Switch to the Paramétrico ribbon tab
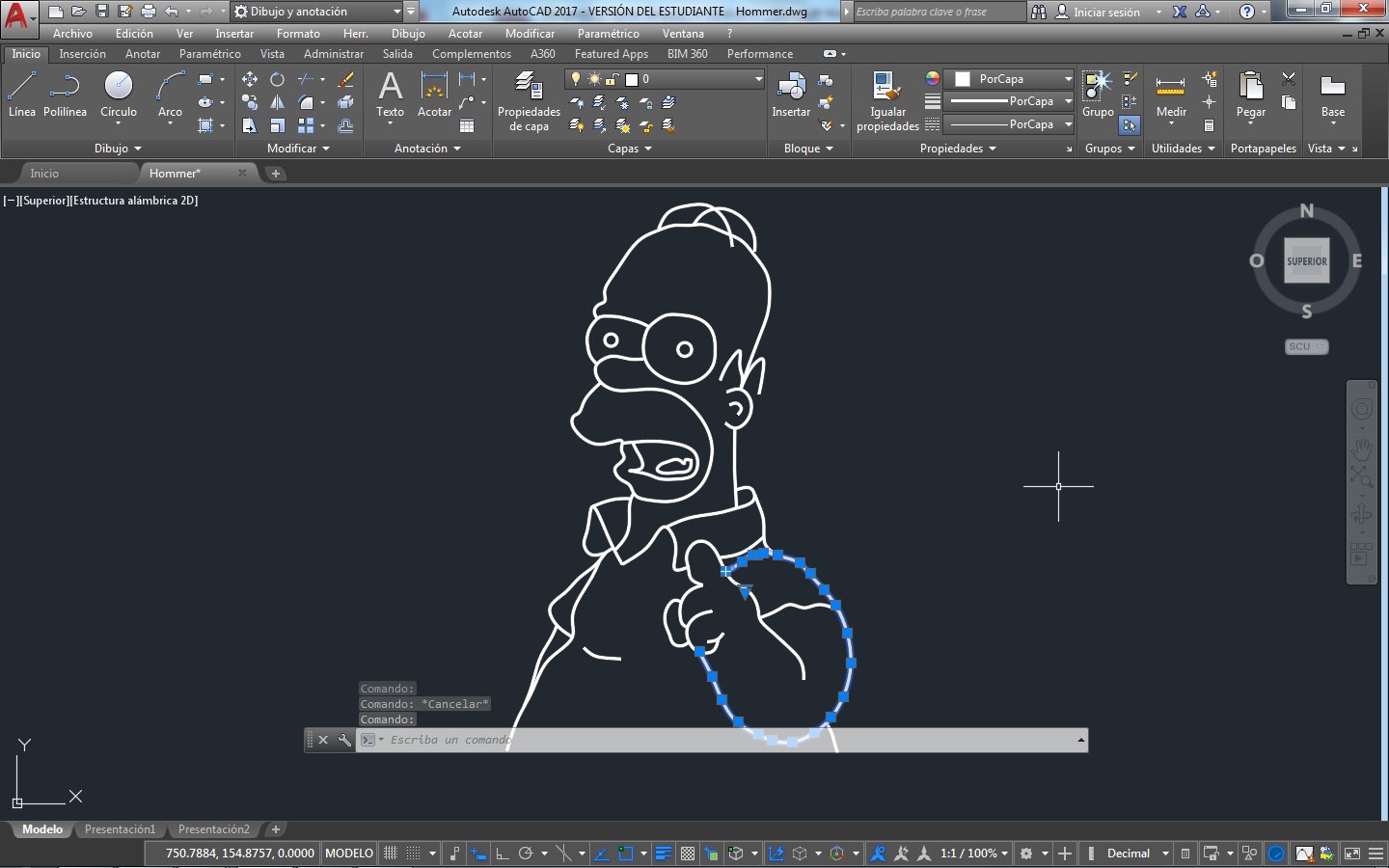This screenshot has width=1389, height=868. point(210,54)
